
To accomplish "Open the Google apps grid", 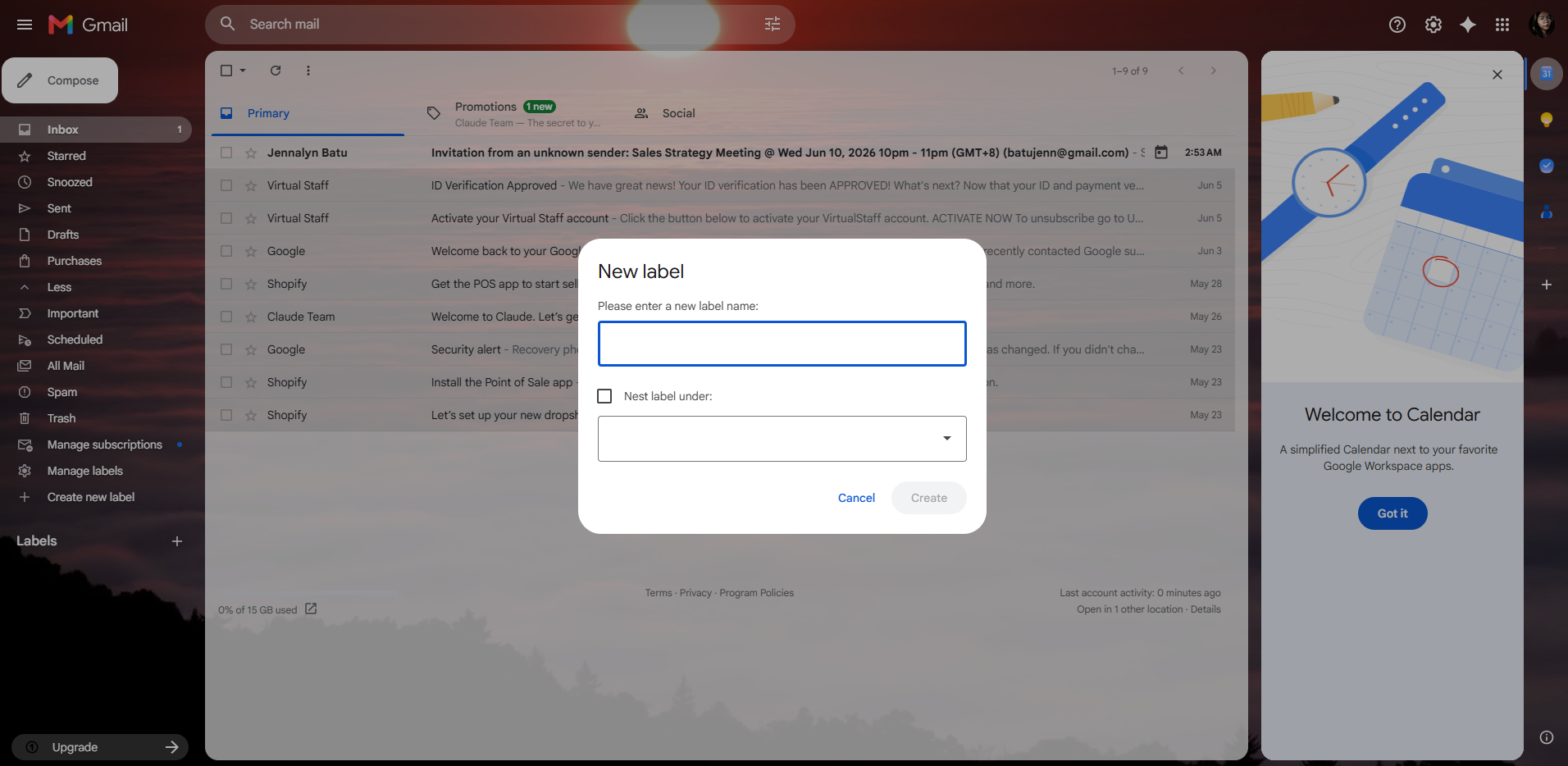I will point(1502,25).
